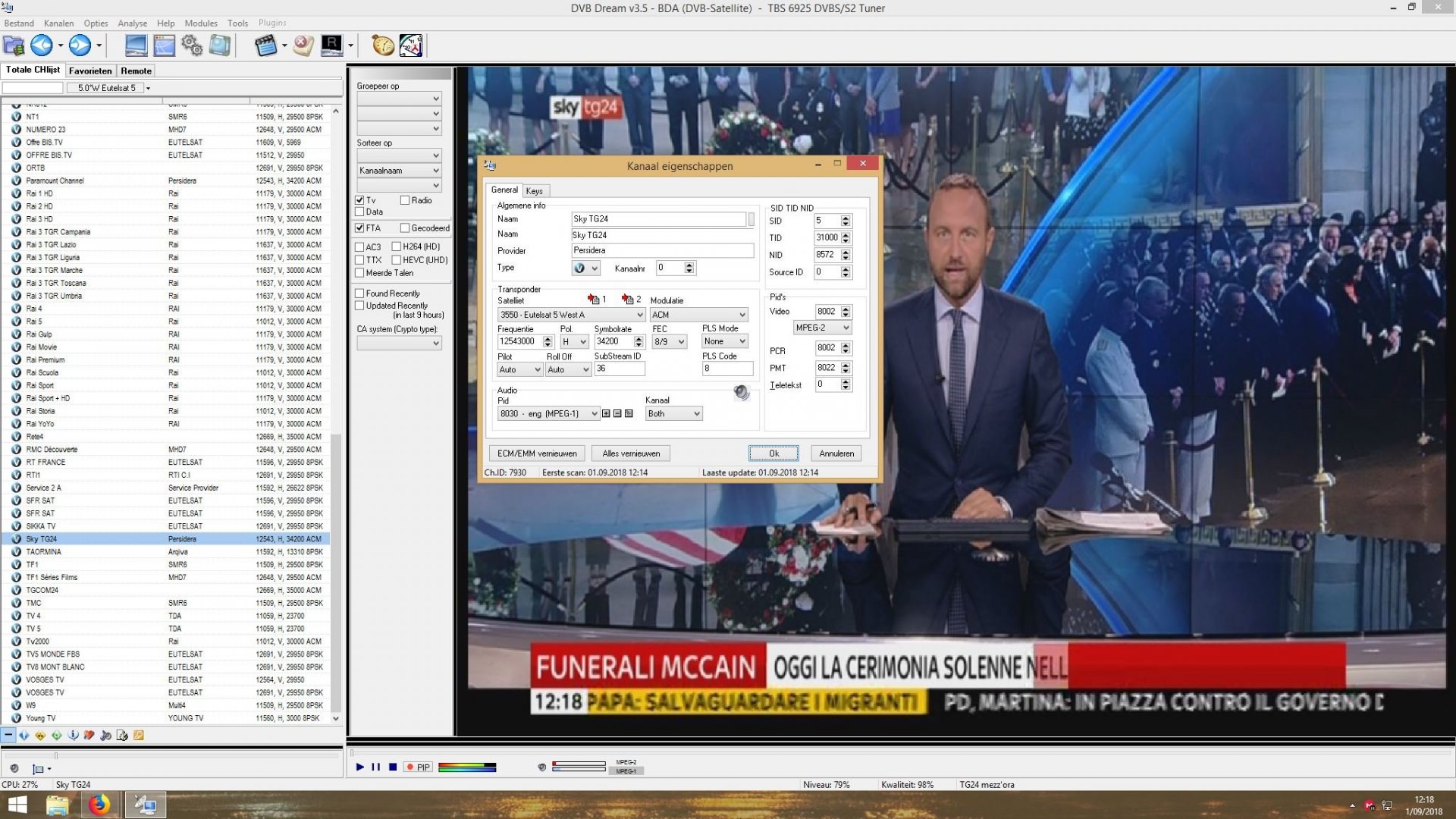Select the Record tool in the toolbar
1456x819 pixels.
point(331,45)
